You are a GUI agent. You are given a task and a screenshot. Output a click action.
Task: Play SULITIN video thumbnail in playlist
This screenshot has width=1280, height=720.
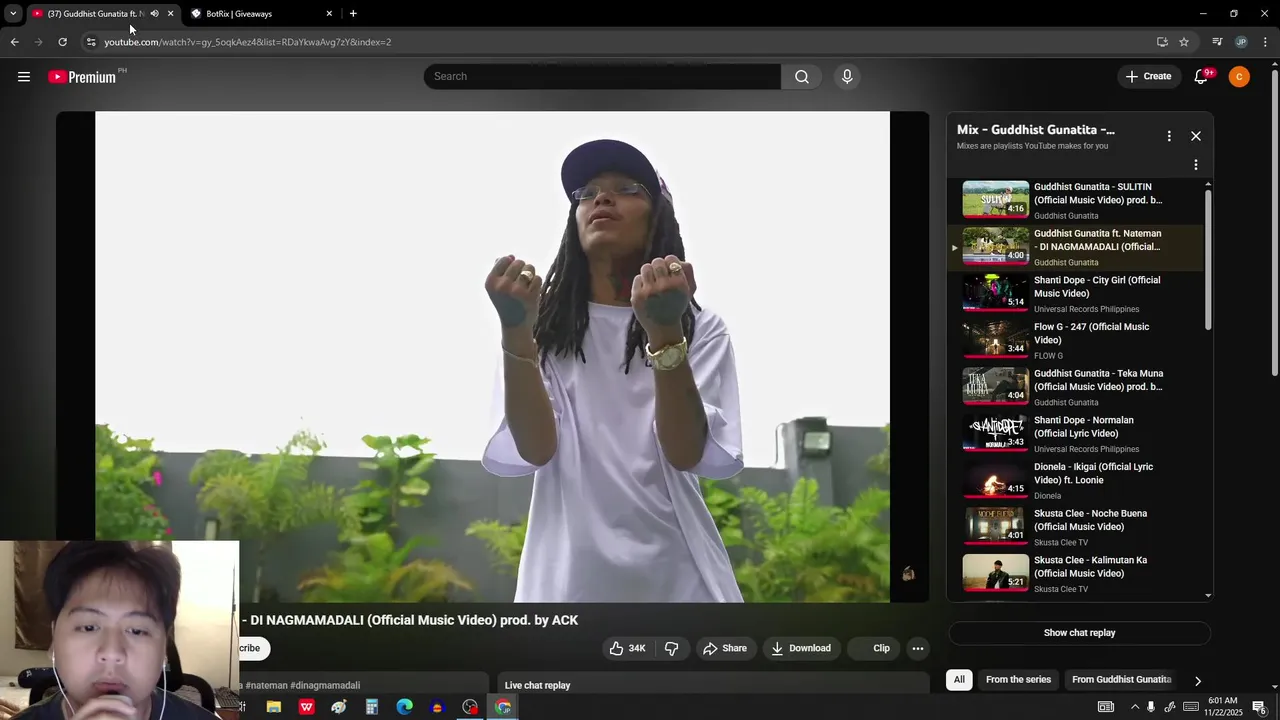point(995,199)
